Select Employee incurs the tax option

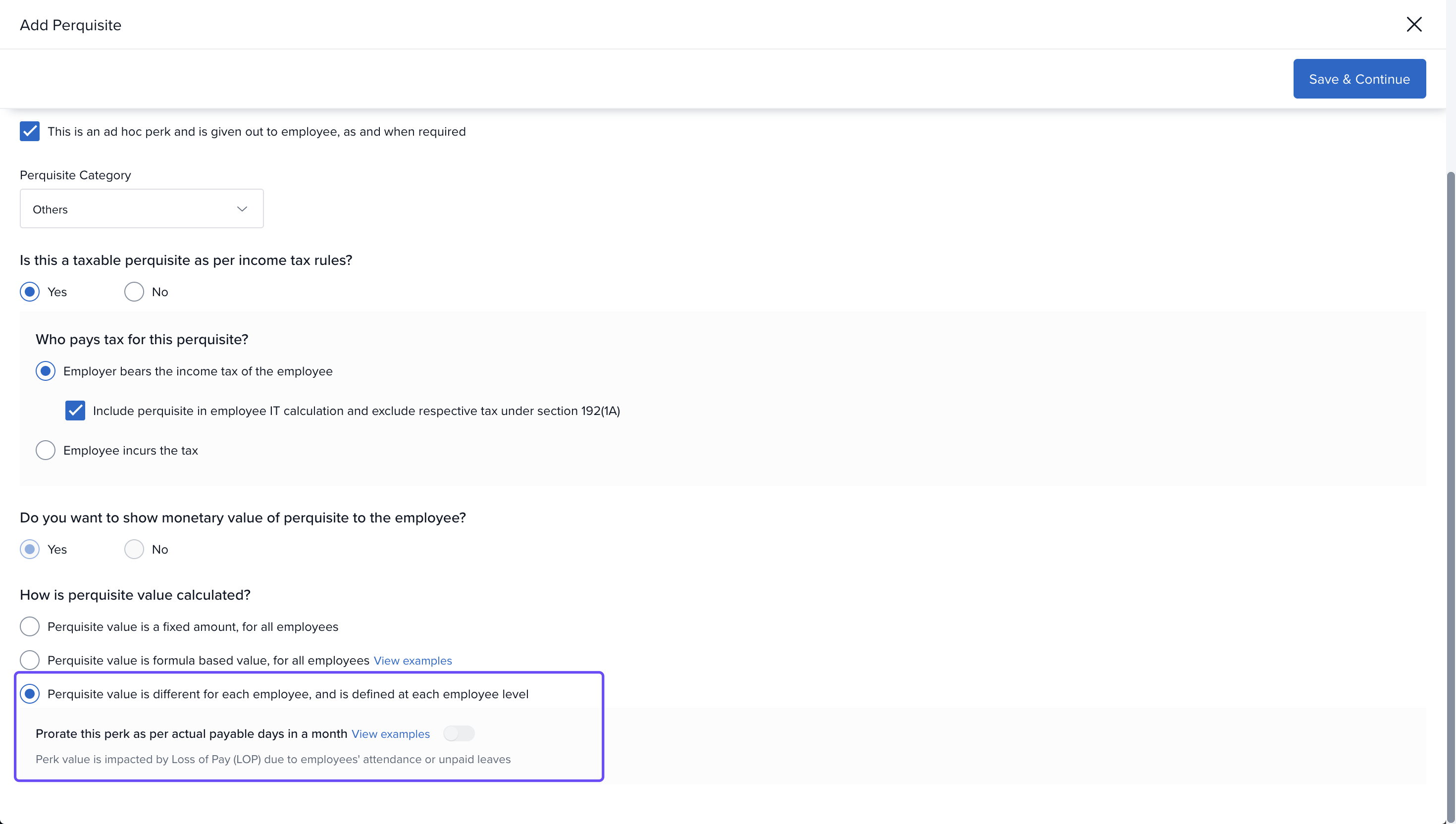45,451
